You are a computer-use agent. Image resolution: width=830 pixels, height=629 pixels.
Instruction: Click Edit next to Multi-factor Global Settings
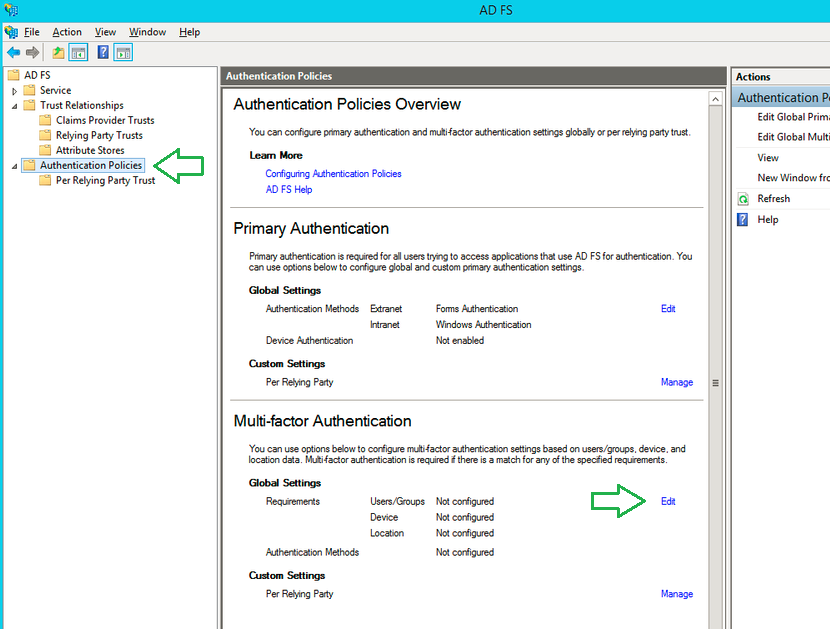667,501
